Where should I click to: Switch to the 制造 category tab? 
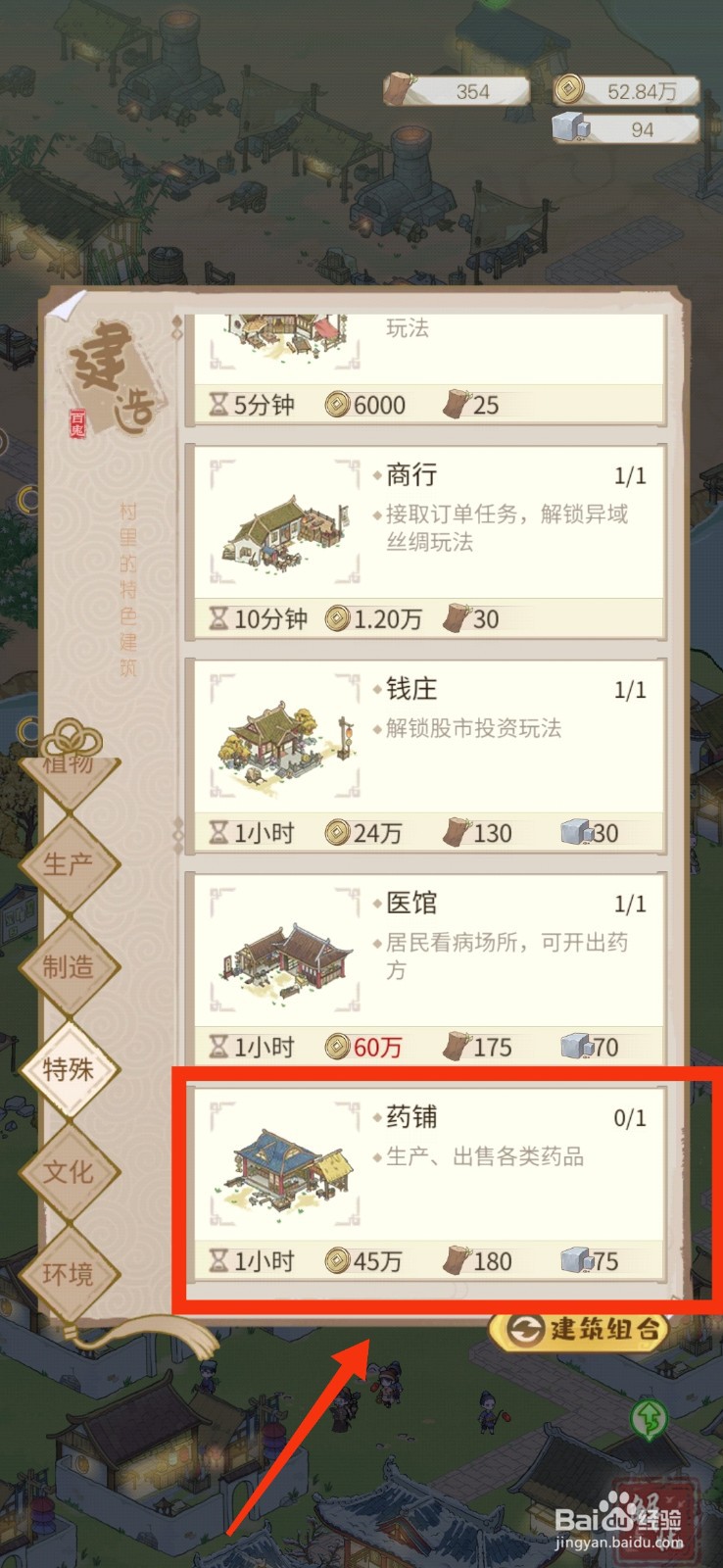(68, 967)
